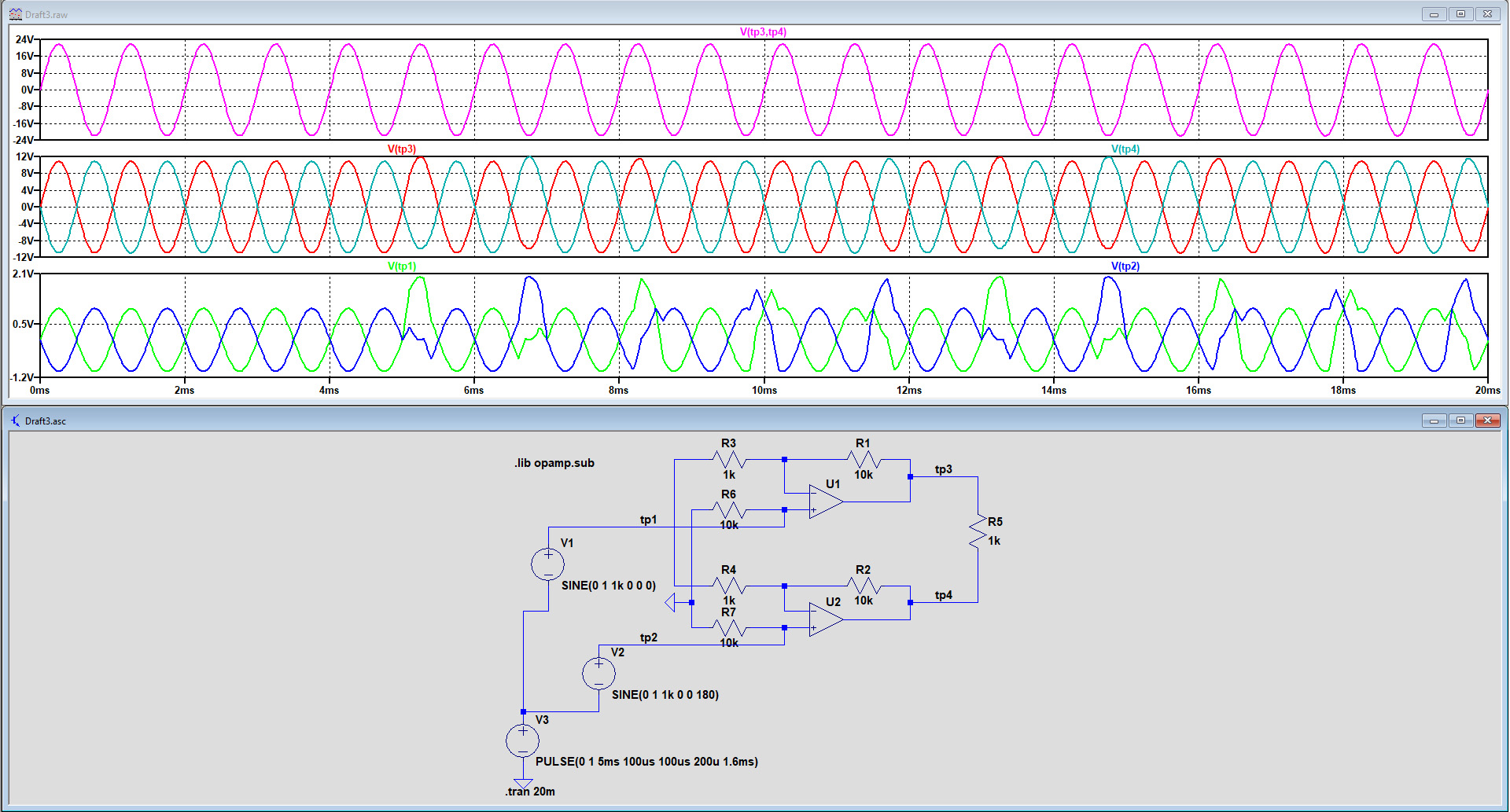Click the -1.2V axis label
The height and width of the screenshot is (812, 1510).
point(22,377)
